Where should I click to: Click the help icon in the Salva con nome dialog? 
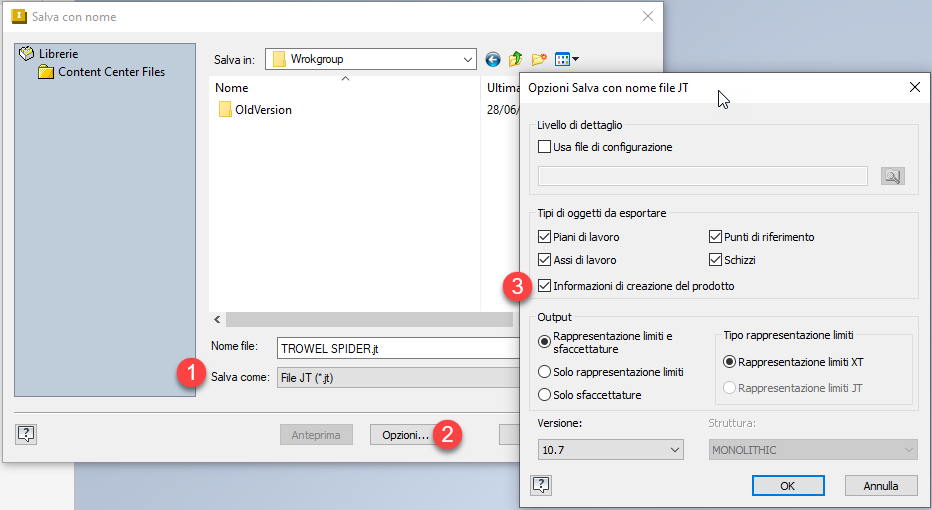click(26, 434)
